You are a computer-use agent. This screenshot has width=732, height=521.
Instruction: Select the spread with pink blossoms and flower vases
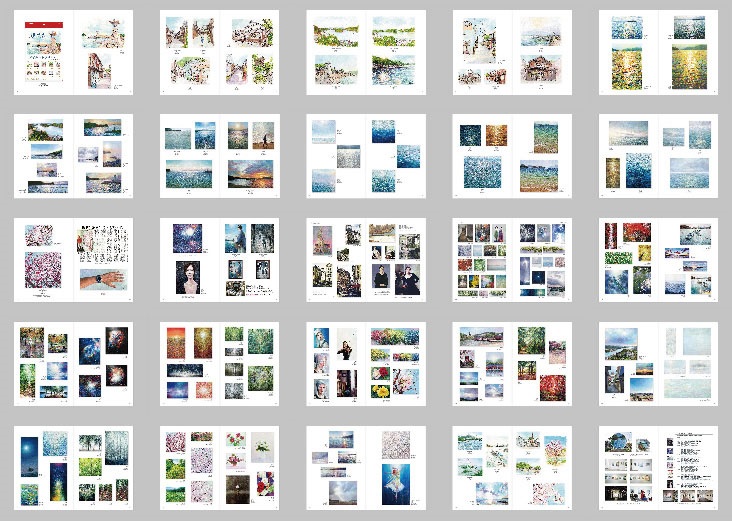pos(219,468)
